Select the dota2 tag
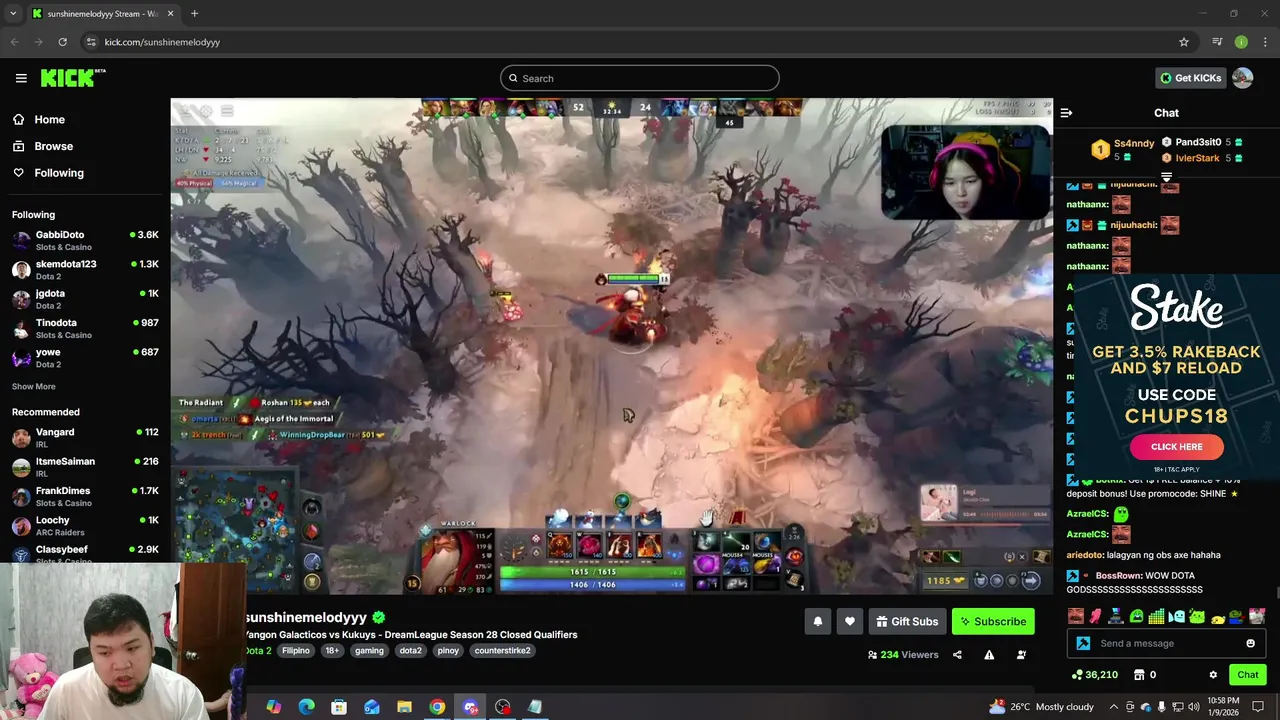Screen dimensions: 1280x720 (411, 651)
